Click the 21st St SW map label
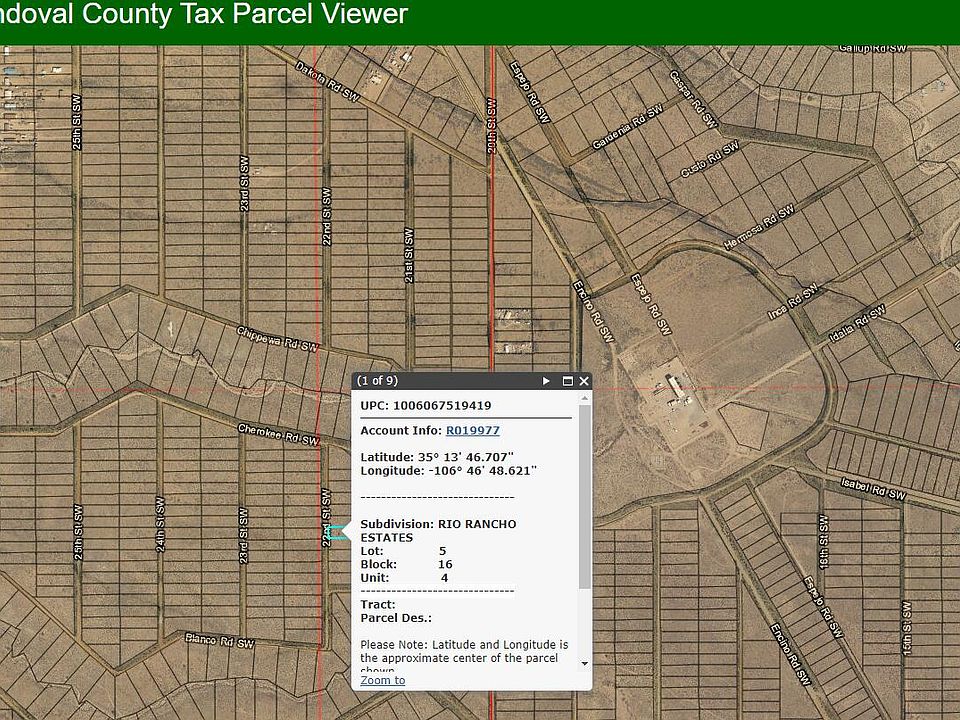This screenshot has height=720, width=960. point(410,255)
